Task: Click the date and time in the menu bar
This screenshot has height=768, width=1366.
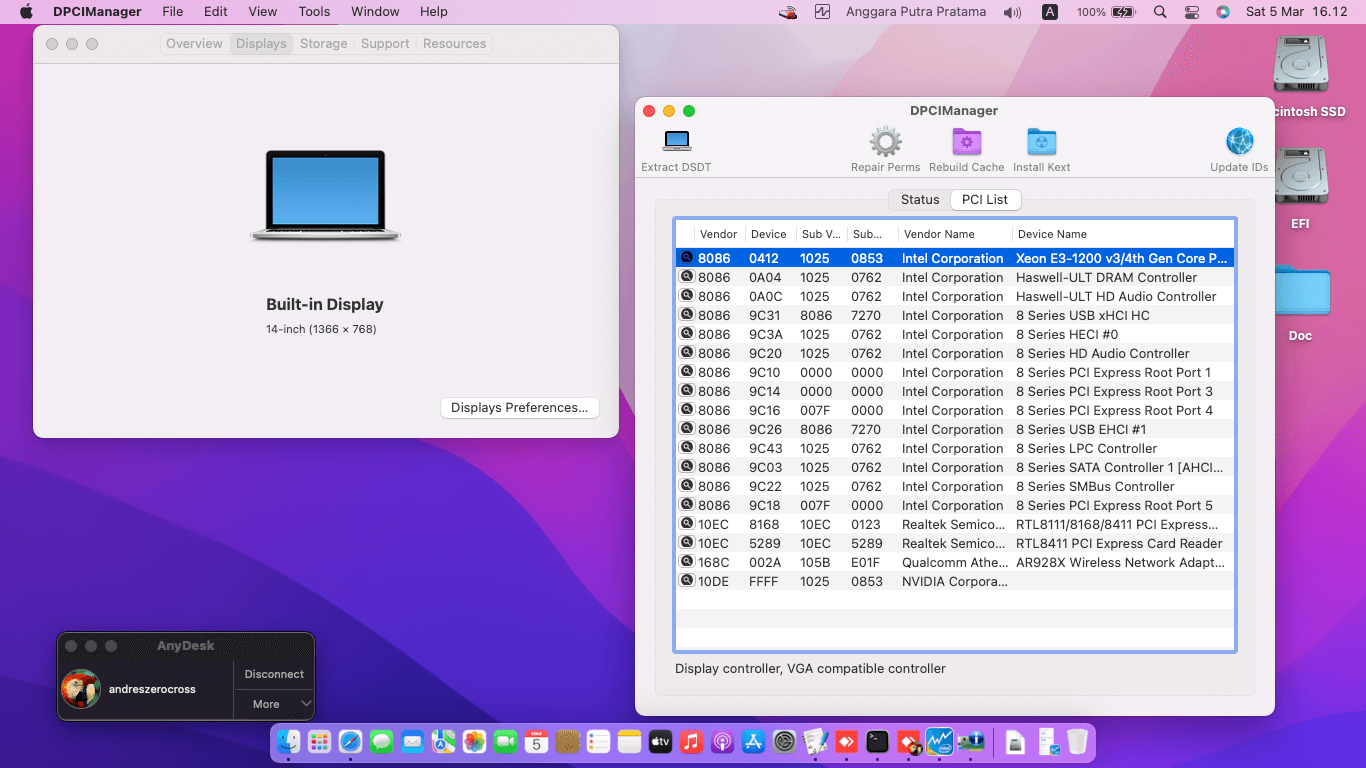Action: (1296, 12)
